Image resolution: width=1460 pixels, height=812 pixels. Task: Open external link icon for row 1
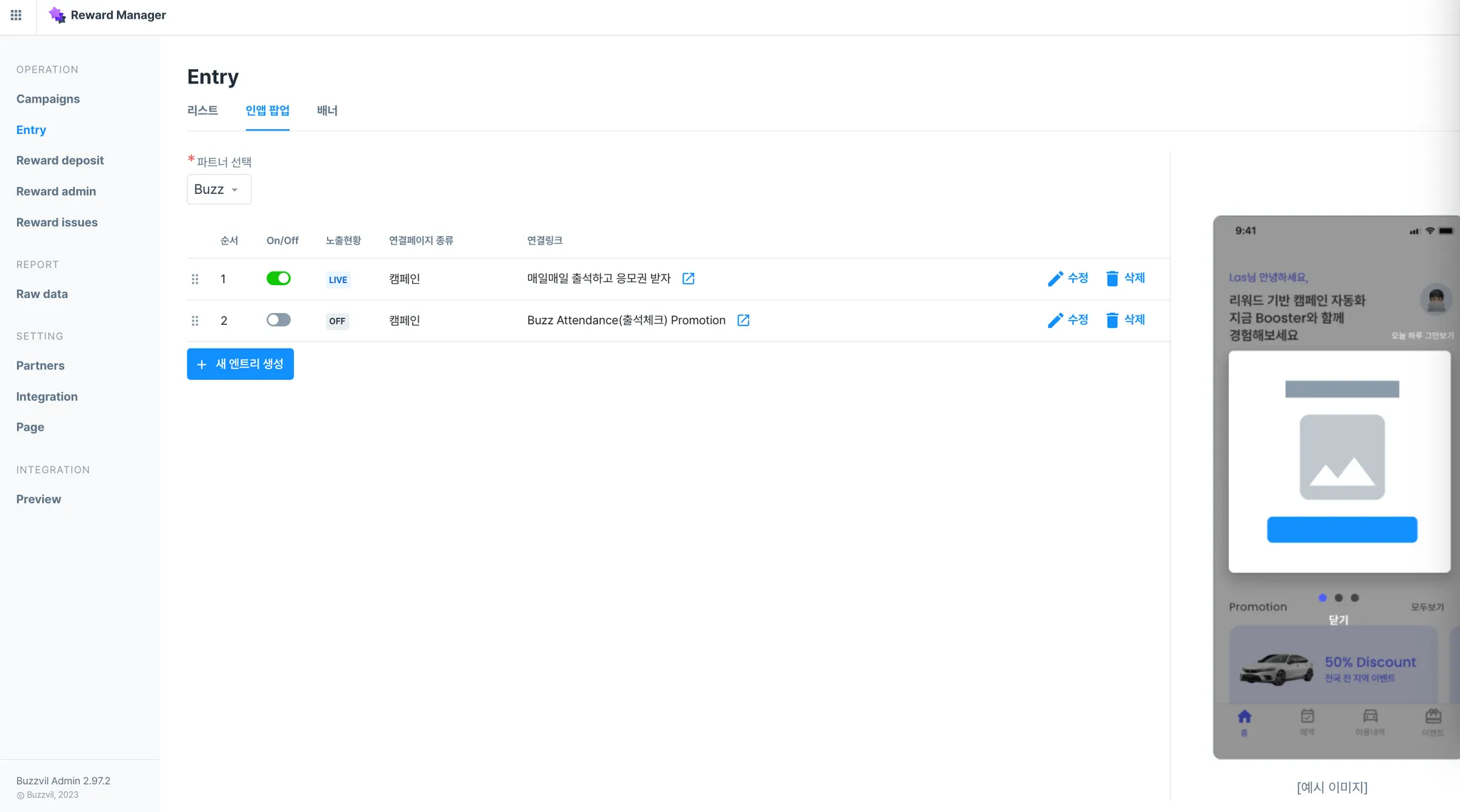(688, 279)
